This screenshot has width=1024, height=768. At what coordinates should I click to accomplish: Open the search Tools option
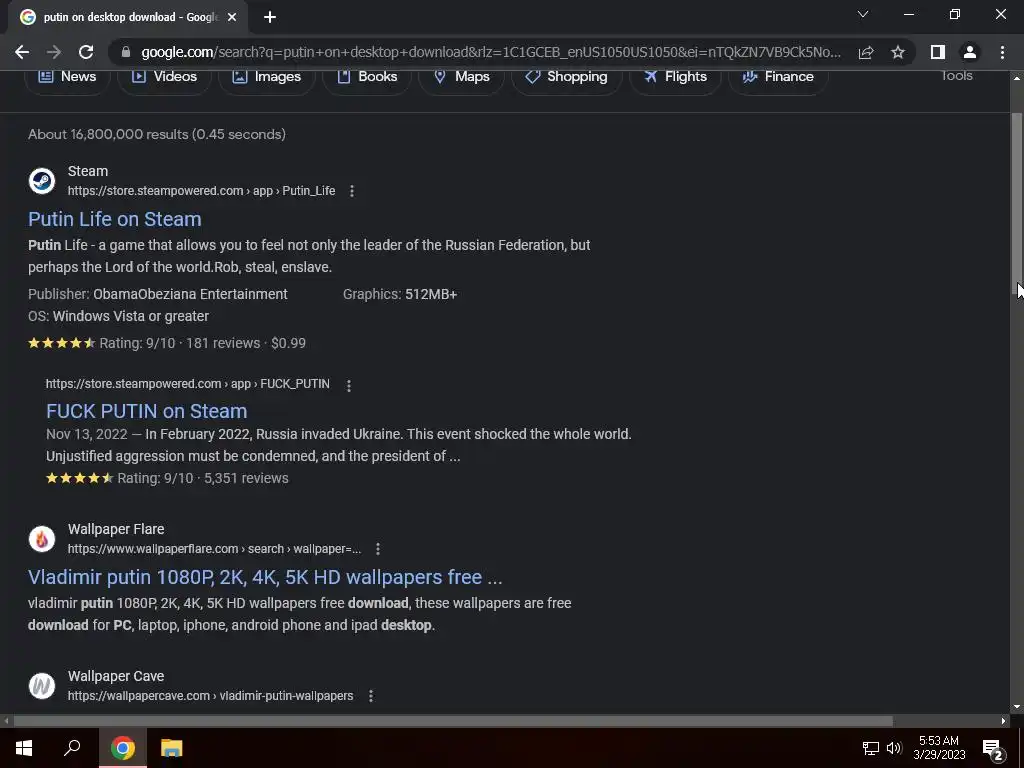(x=957, y=76)
